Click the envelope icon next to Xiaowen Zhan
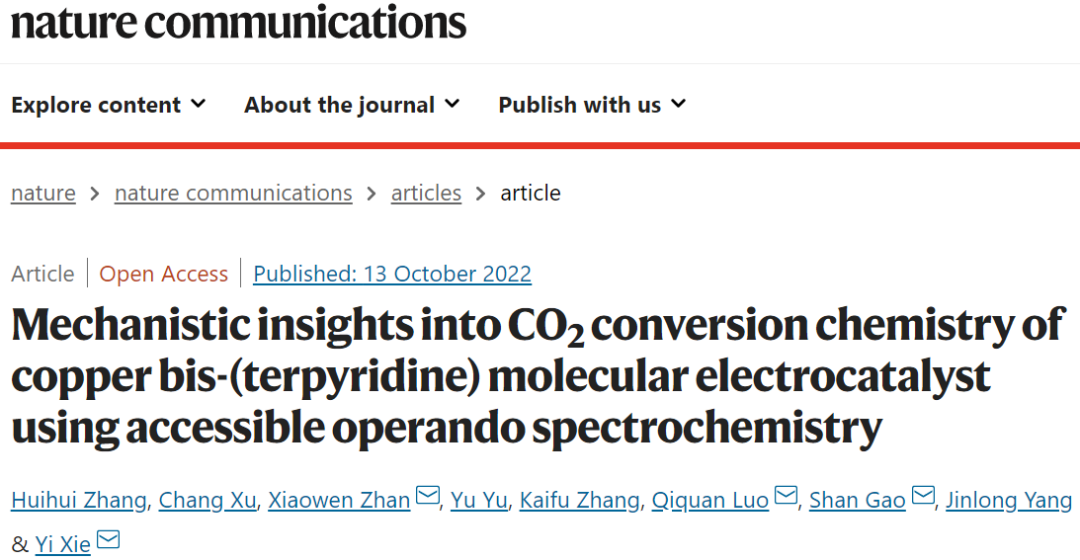This screenshot has height=560, width=1080. point(428,495)
